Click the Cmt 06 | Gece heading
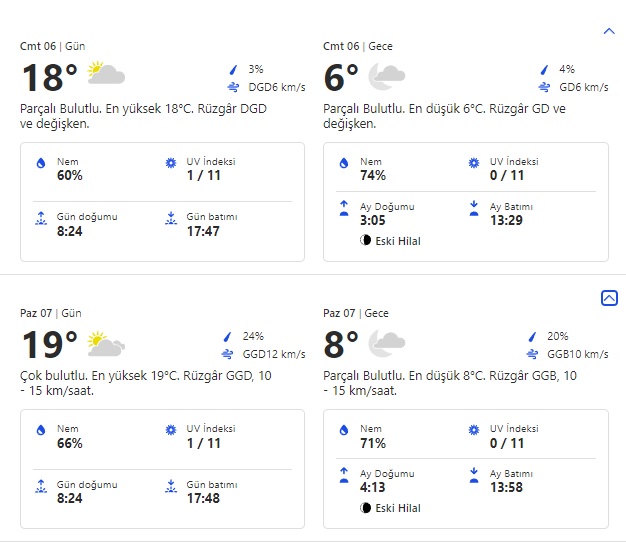 [x=356, y=46]
